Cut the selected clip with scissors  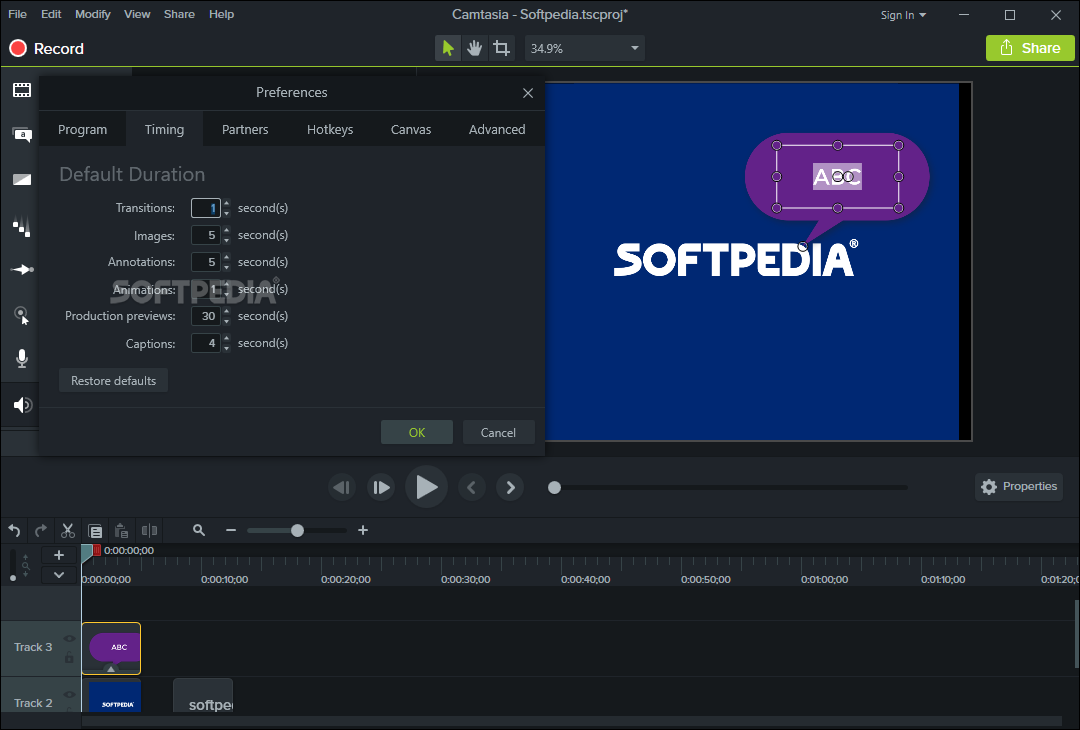[x=68, y=530]
